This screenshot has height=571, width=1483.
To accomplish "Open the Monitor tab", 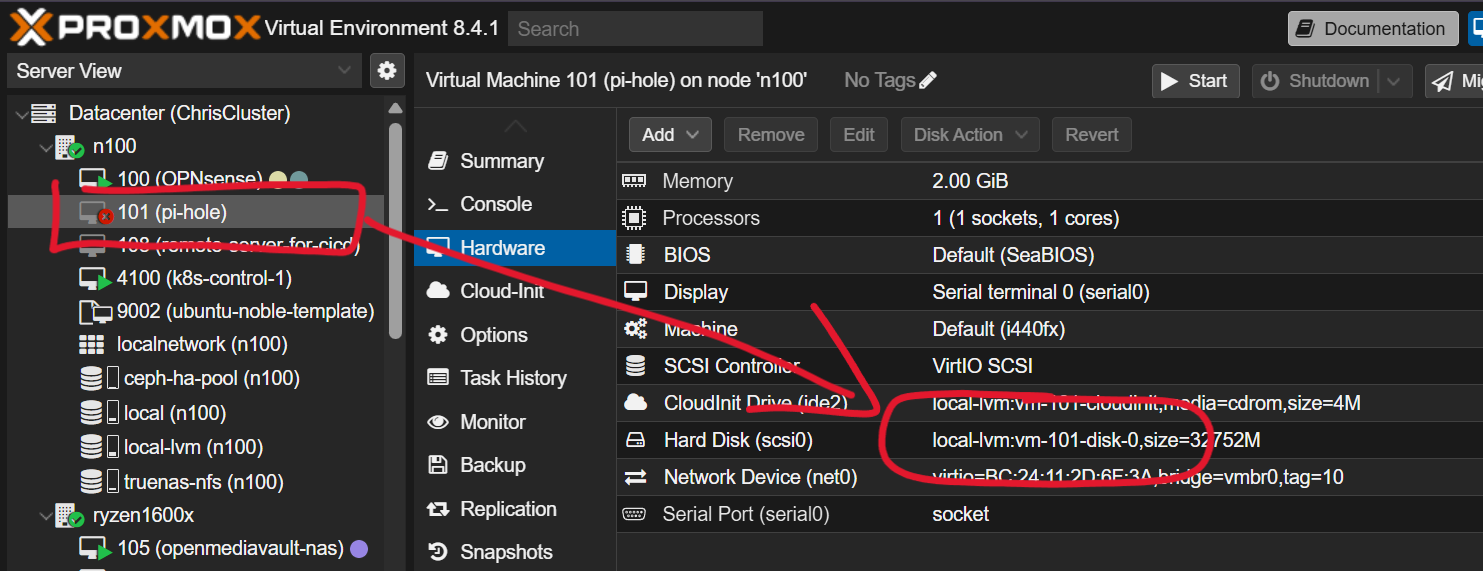I will (515, 422).
